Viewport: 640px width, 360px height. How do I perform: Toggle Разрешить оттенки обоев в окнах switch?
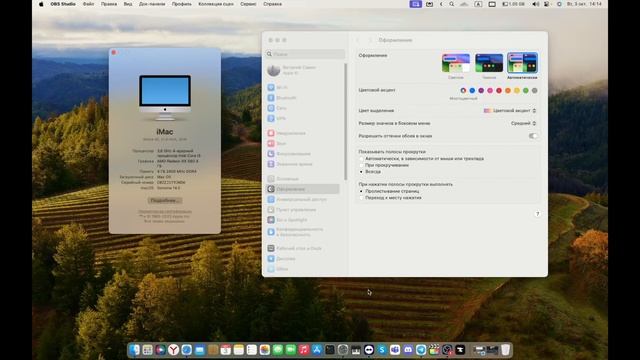533,136
